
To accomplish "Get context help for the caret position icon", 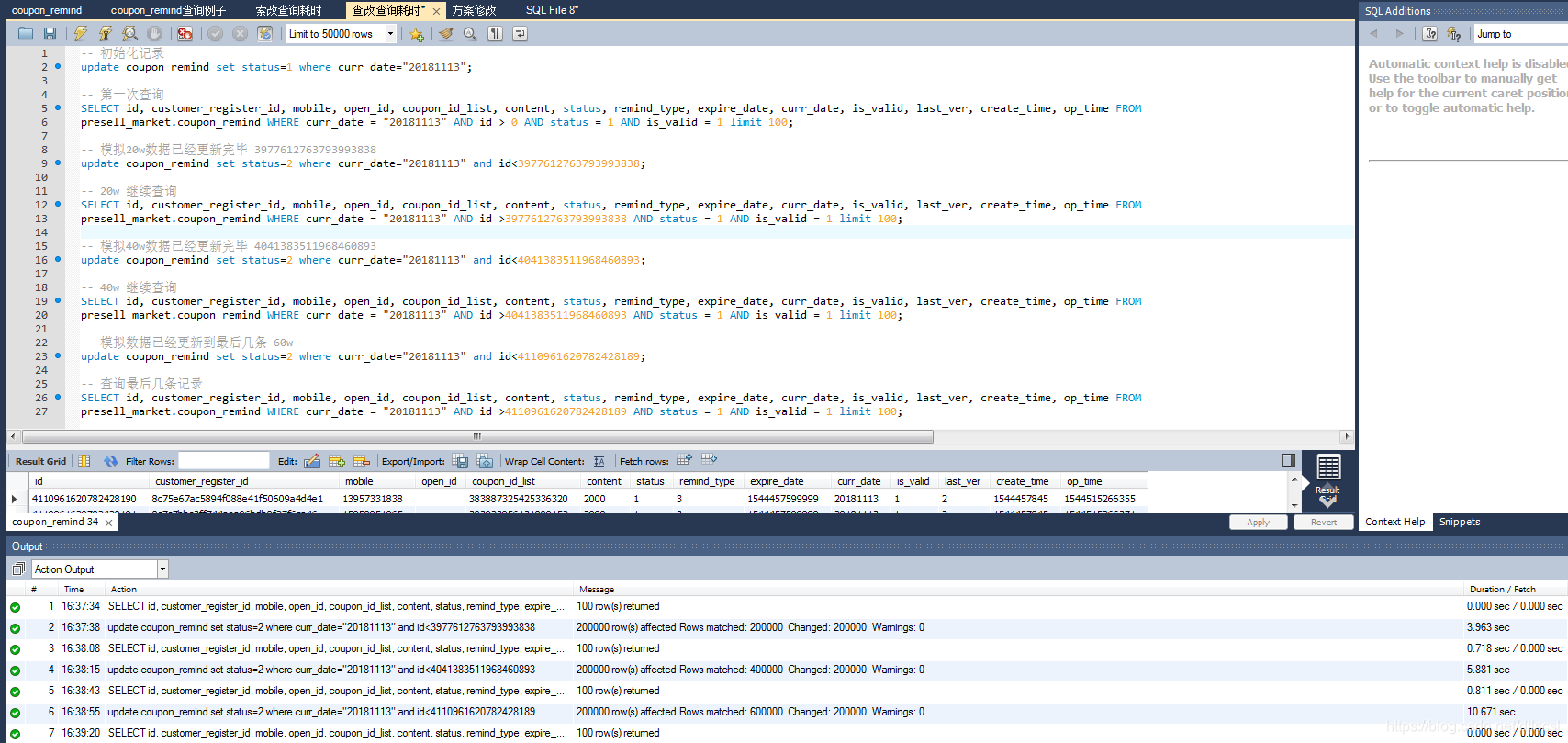I will coord(1429,34).
